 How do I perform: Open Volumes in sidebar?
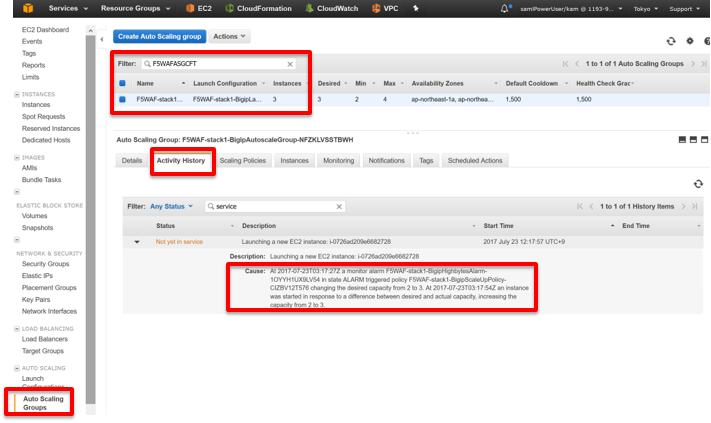click(34, 216)
